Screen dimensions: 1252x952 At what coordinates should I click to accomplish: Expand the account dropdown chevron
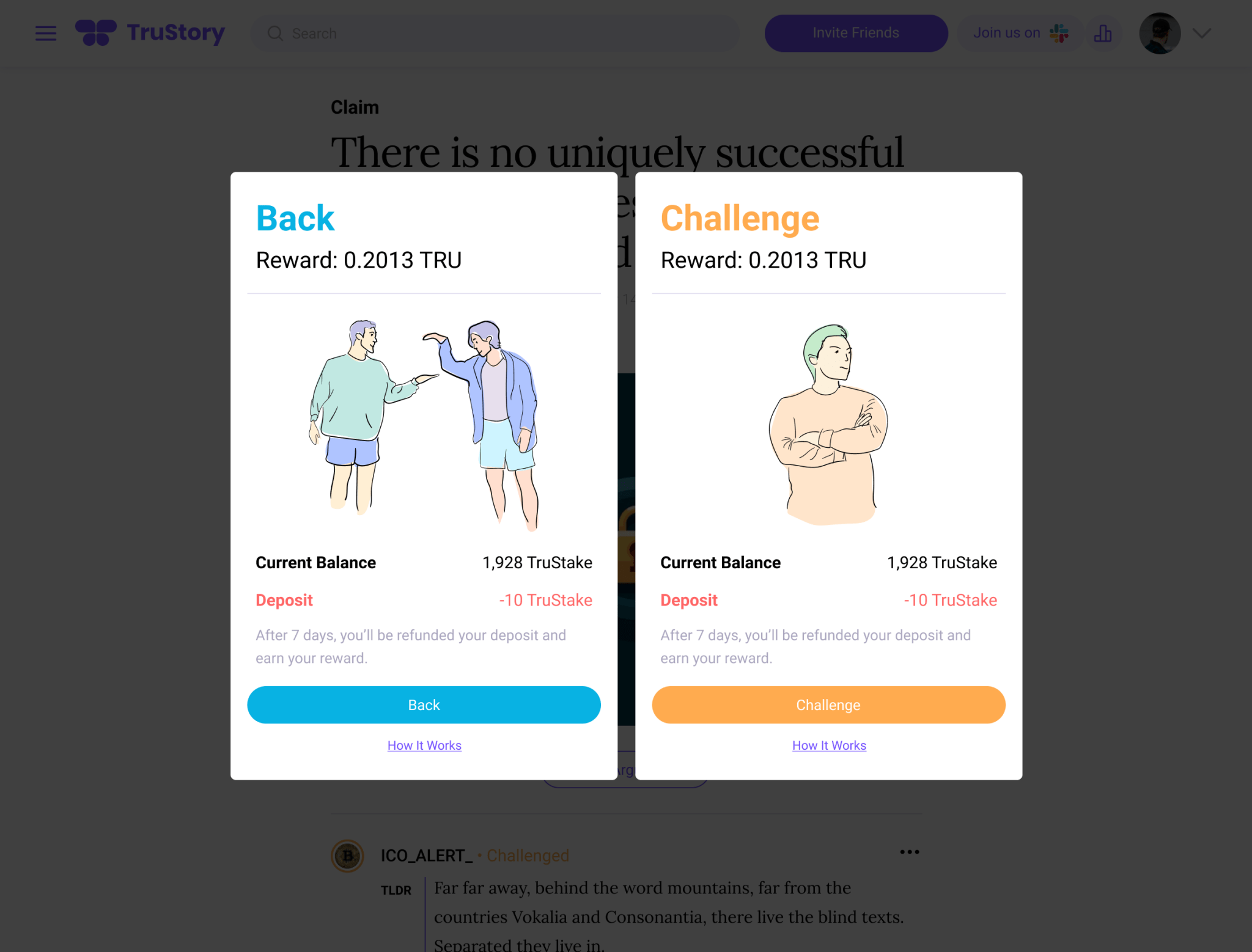click(1202, 33)
